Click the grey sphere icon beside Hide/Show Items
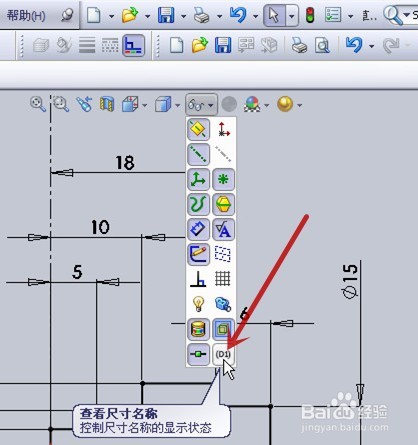This screenshot has width=418, height=445. point(229,104)
